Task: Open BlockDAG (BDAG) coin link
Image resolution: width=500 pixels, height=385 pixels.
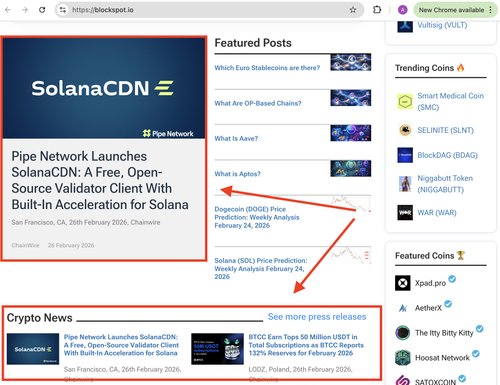Action: click(448, 155)
